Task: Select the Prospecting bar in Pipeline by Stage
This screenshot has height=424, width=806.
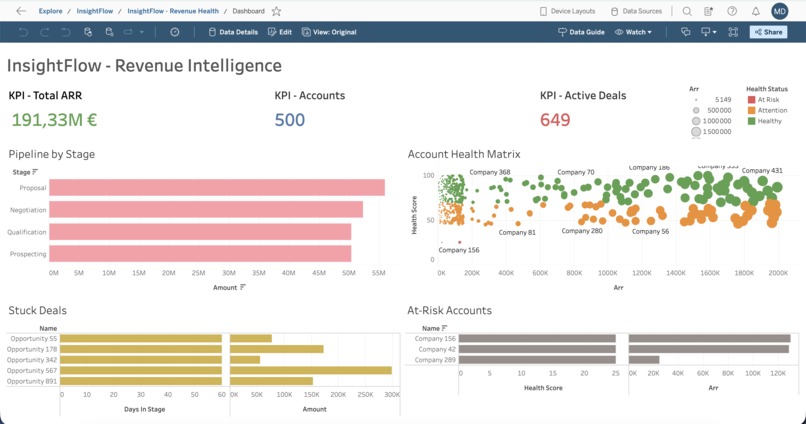Action: tap(200, 254)
